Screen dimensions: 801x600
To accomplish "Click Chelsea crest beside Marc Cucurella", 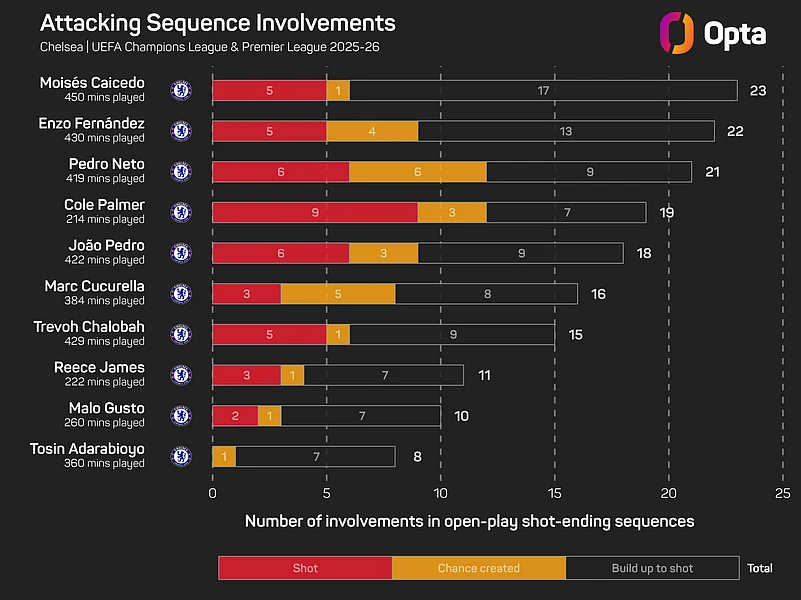I will pos(181,293).
